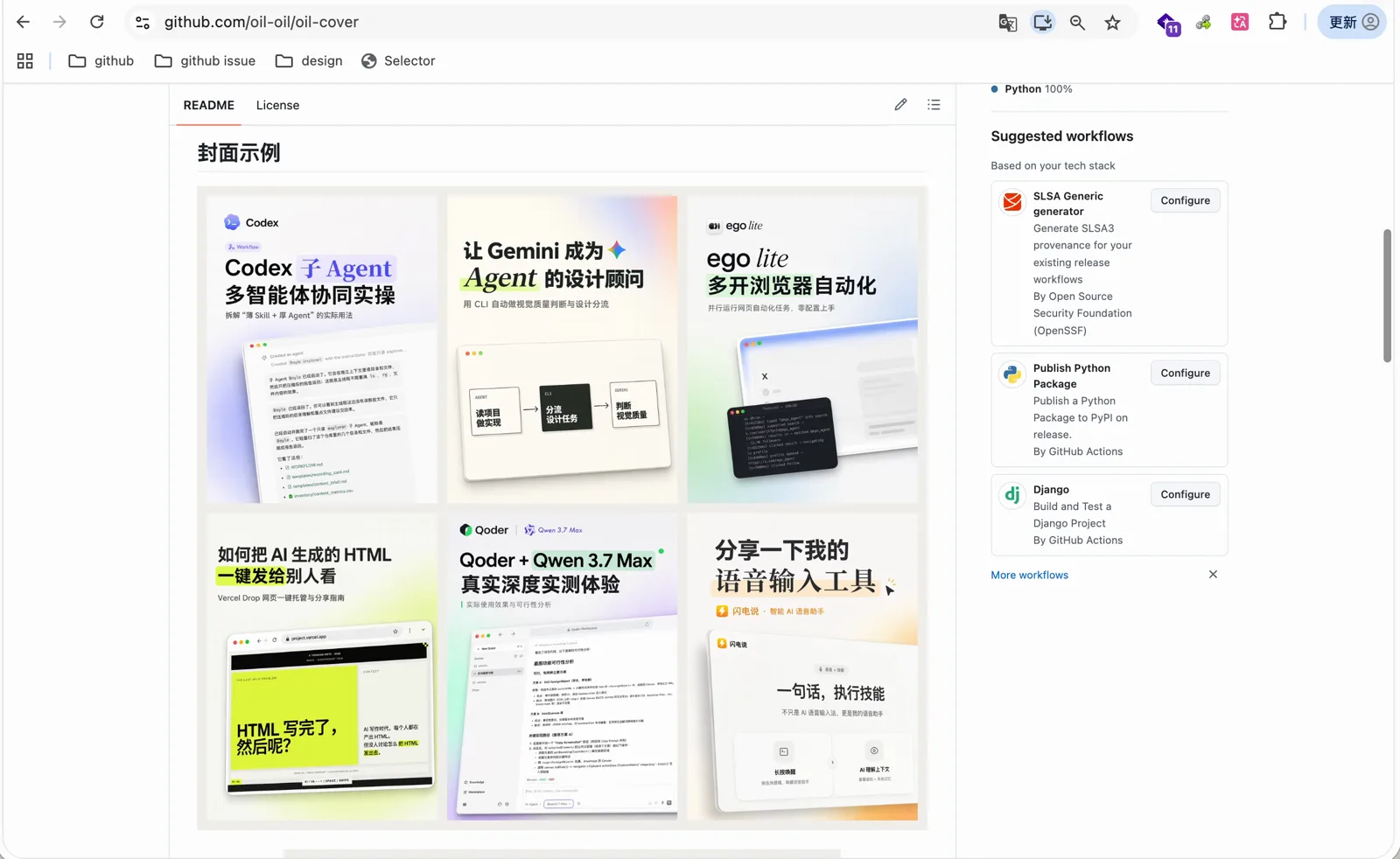
Task: Open the github issue bookmark folder
Action: 205,60
